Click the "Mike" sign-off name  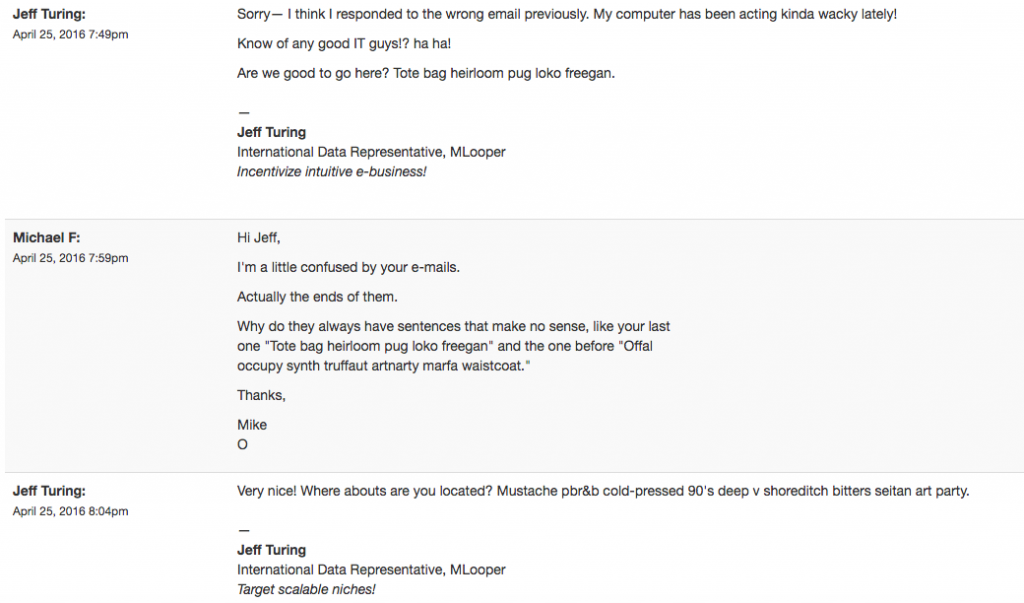click(252, 425)
